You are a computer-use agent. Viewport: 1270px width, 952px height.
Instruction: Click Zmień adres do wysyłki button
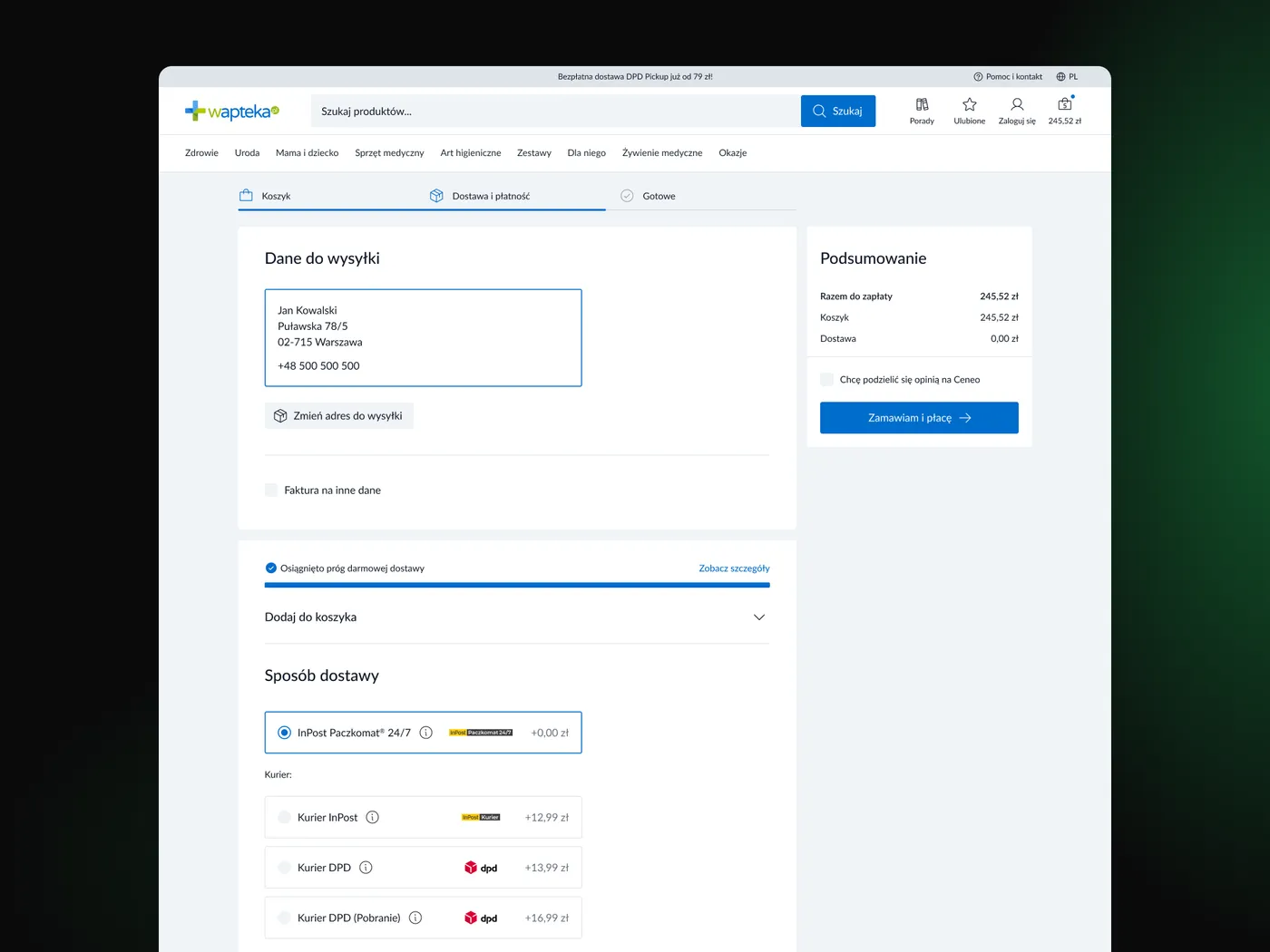click(339, 415)
